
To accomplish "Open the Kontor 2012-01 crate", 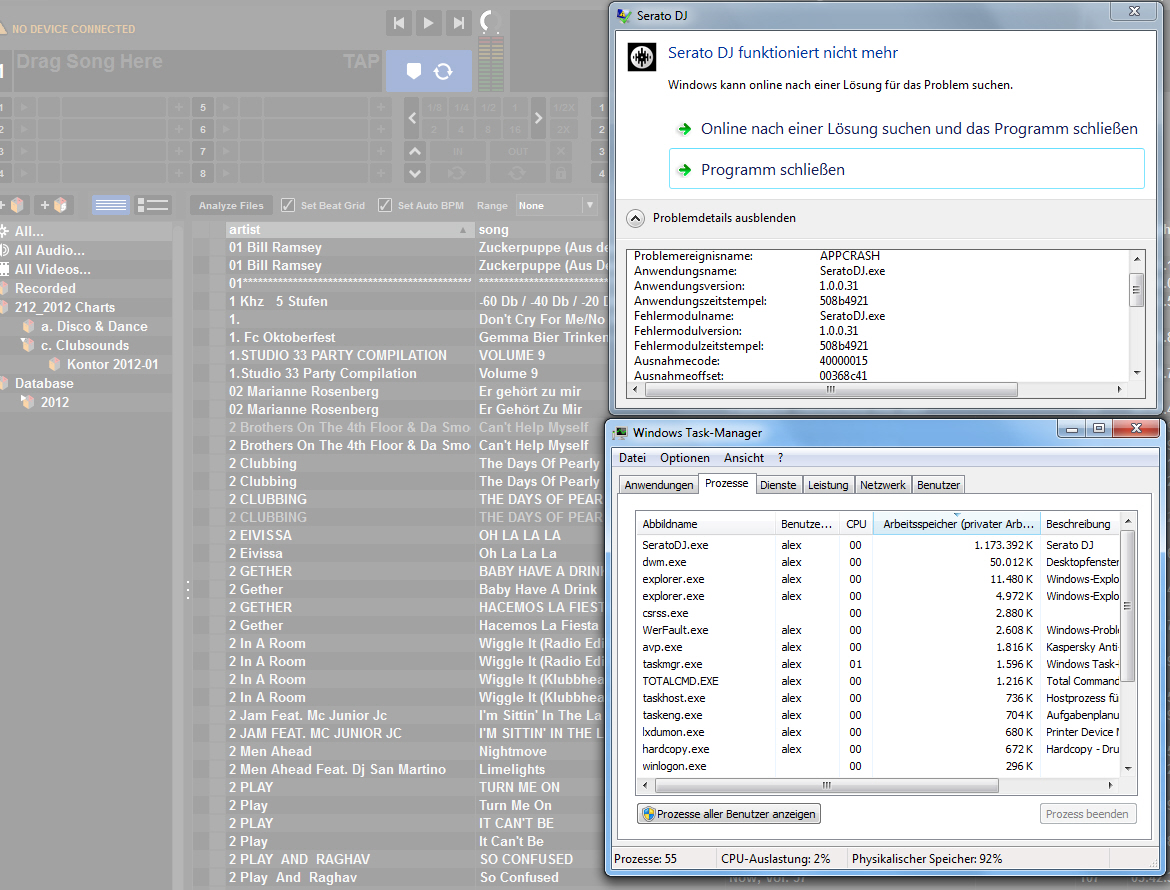I will coord(112,364).
